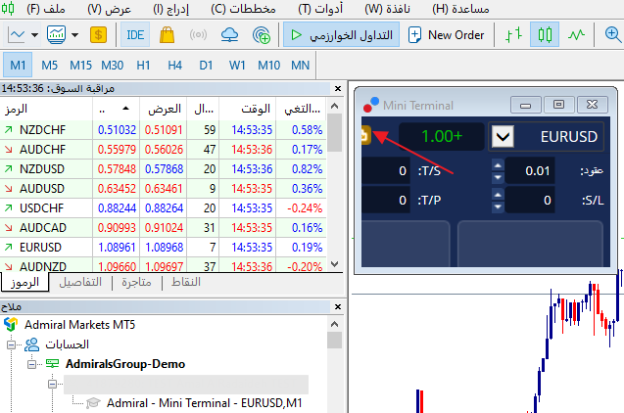The image size is (624, 413).
Task: Select Admiral - Mini Terminal - EURUSD,M1 item
Action: 204,403
